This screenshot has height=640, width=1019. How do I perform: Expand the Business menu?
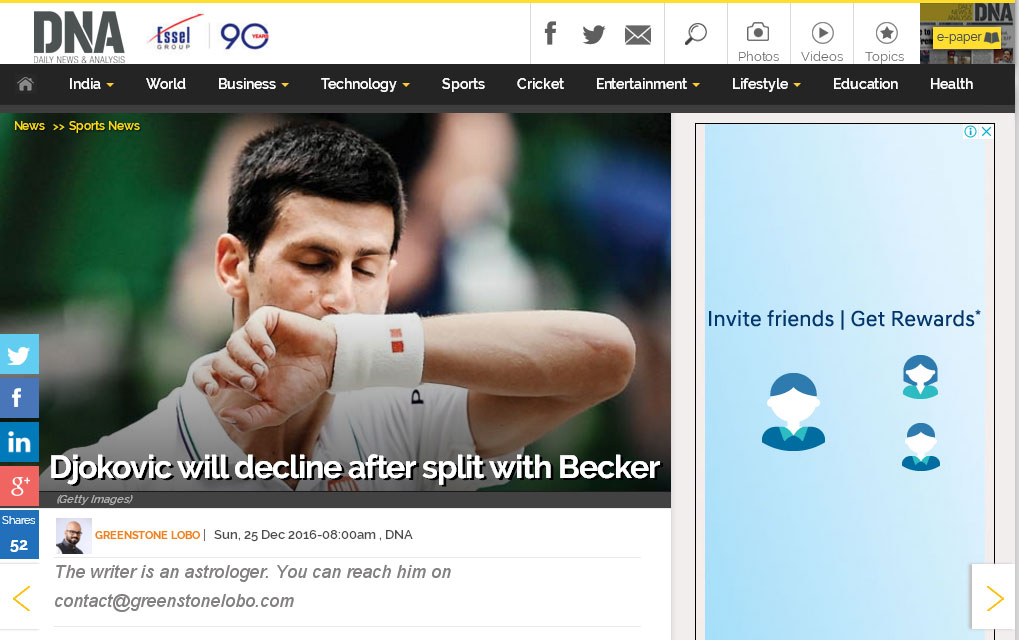[x=253, y=84]
